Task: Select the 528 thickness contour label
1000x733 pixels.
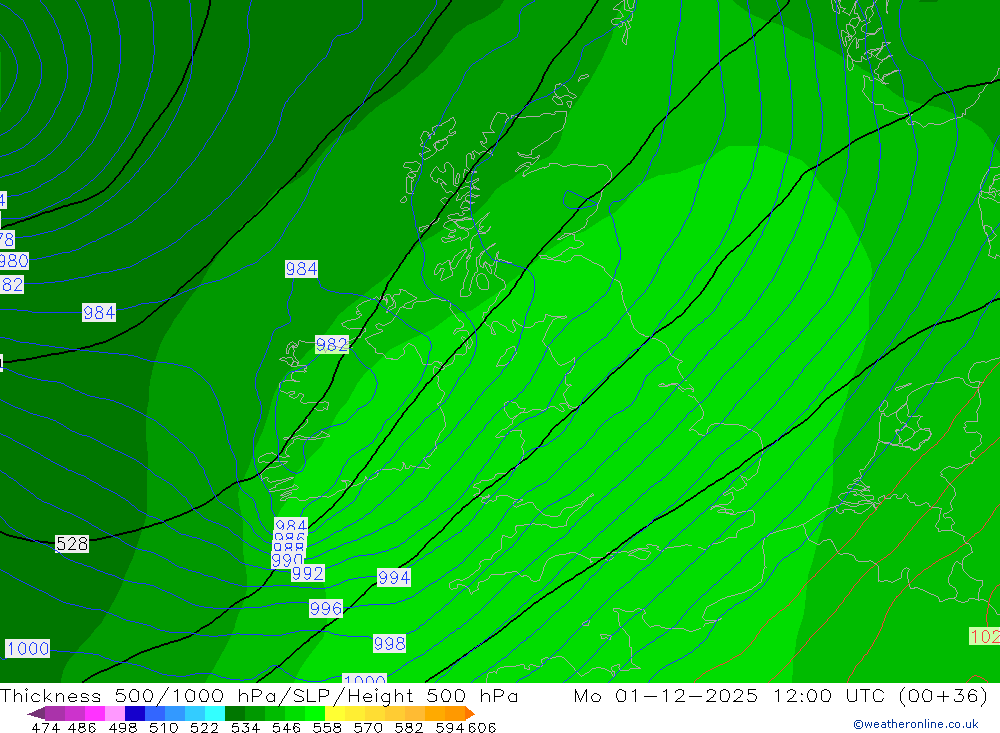Action: click(x=71, y=544)
